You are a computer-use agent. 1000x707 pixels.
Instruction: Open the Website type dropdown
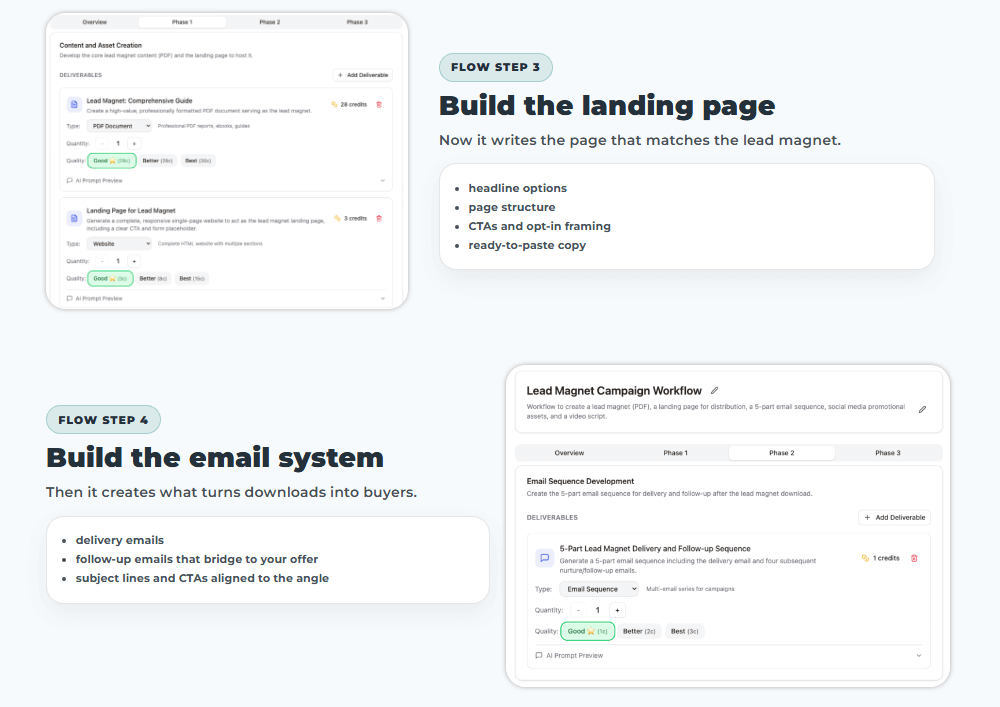tap(119, 243)
